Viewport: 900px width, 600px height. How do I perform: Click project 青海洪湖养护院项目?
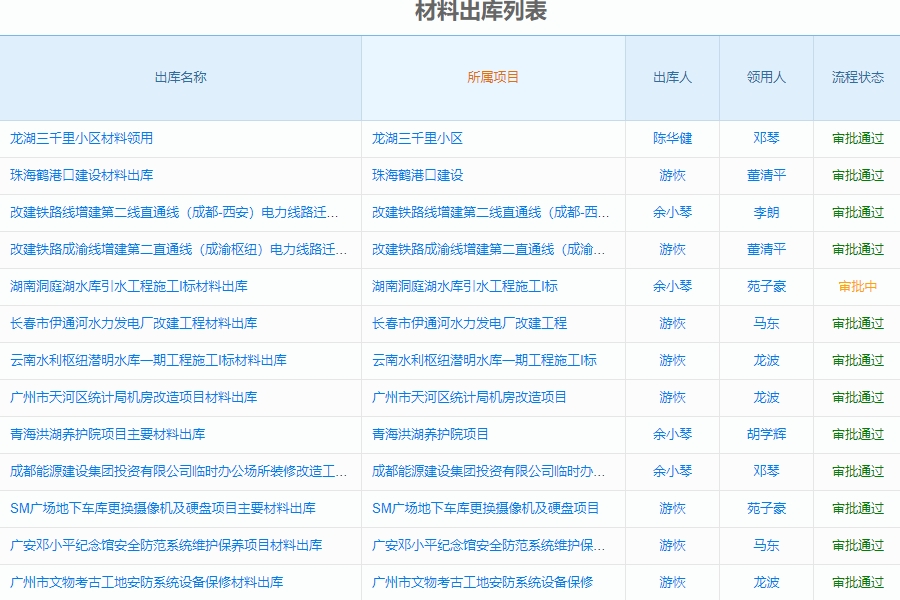point(430,434)
